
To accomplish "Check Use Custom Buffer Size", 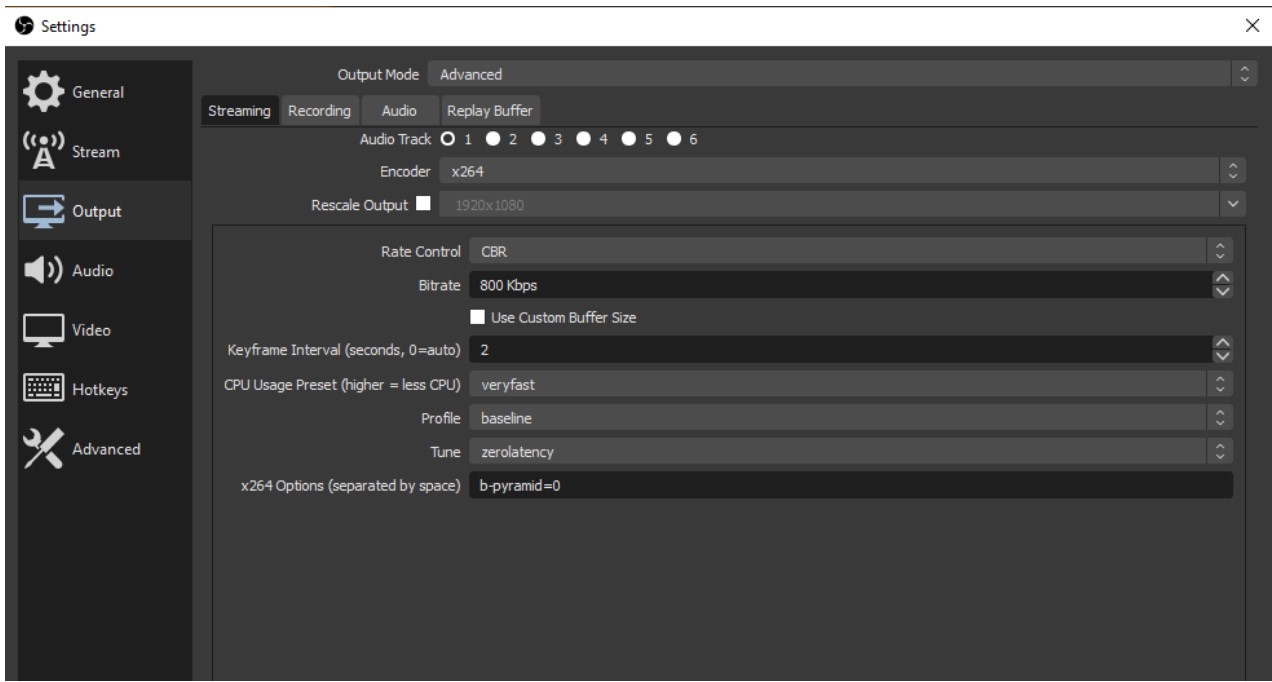I will click(476, 318).
